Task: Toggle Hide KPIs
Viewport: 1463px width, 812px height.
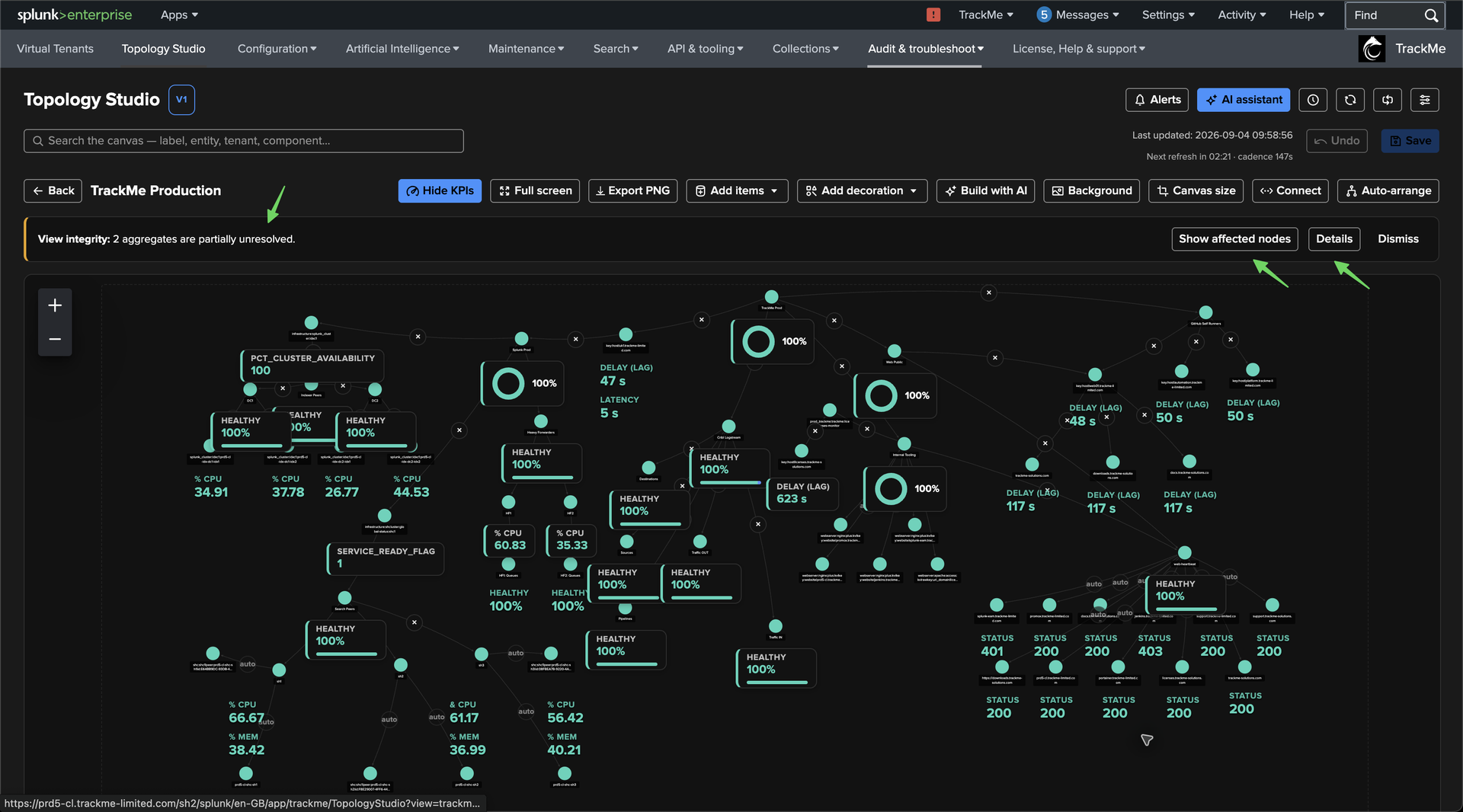Action: (x=440, y=190)
